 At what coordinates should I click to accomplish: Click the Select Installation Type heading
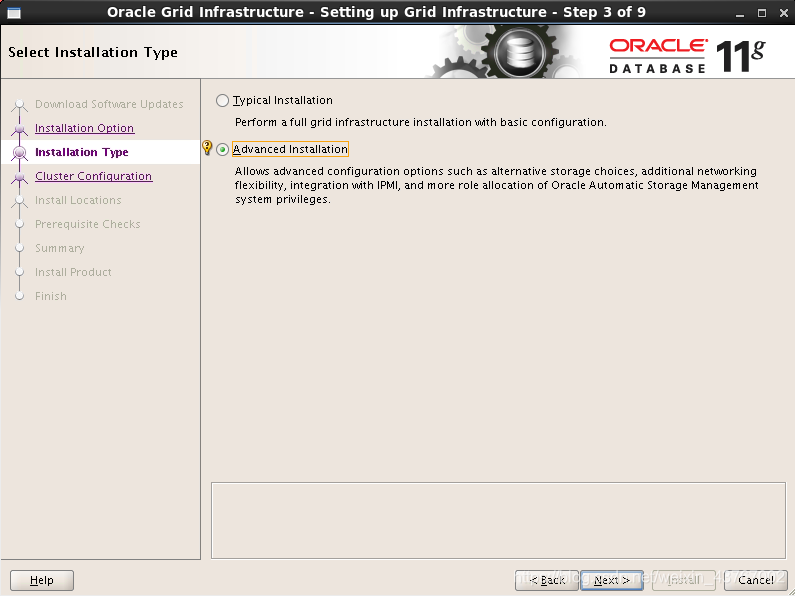click(x=93, y=53)
